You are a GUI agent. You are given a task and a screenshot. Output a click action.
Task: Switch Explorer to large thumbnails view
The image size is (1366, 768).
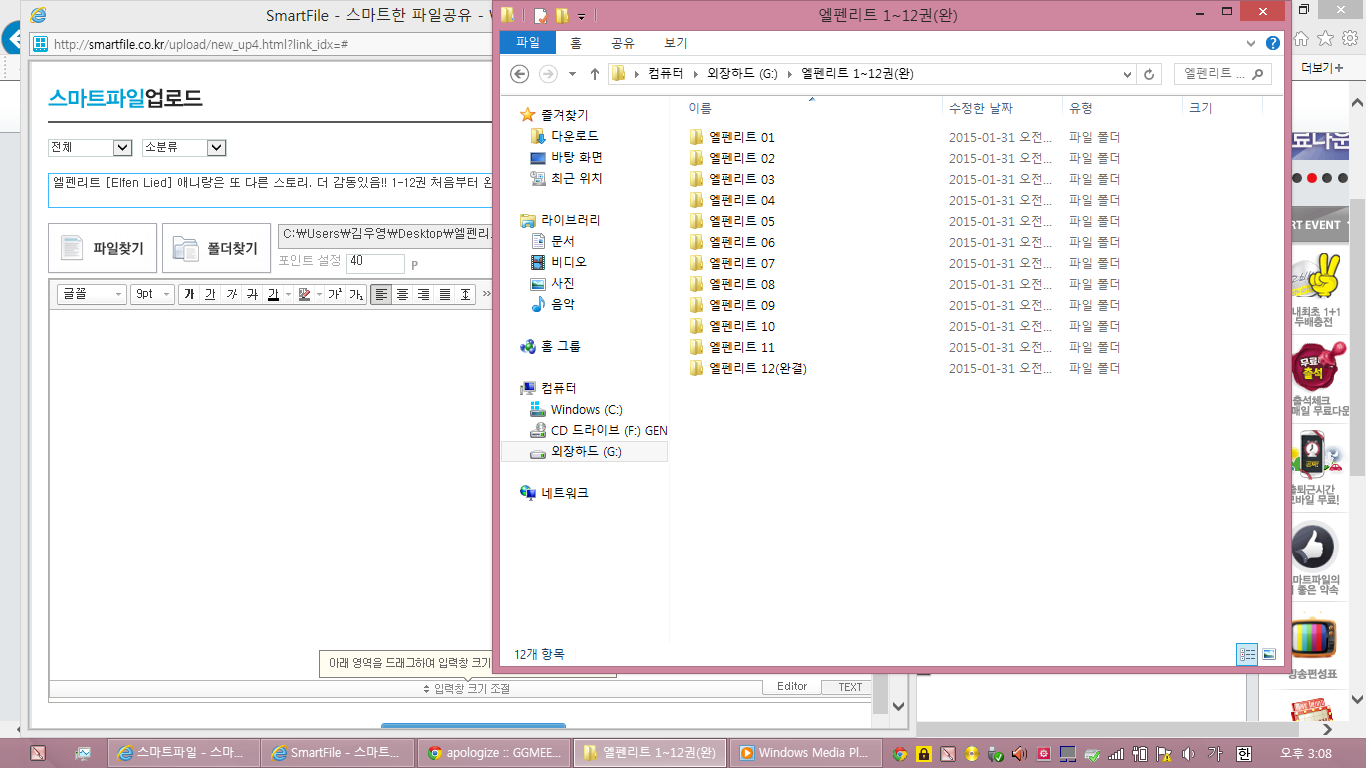pyautogui.click(x=1269, y=654)
